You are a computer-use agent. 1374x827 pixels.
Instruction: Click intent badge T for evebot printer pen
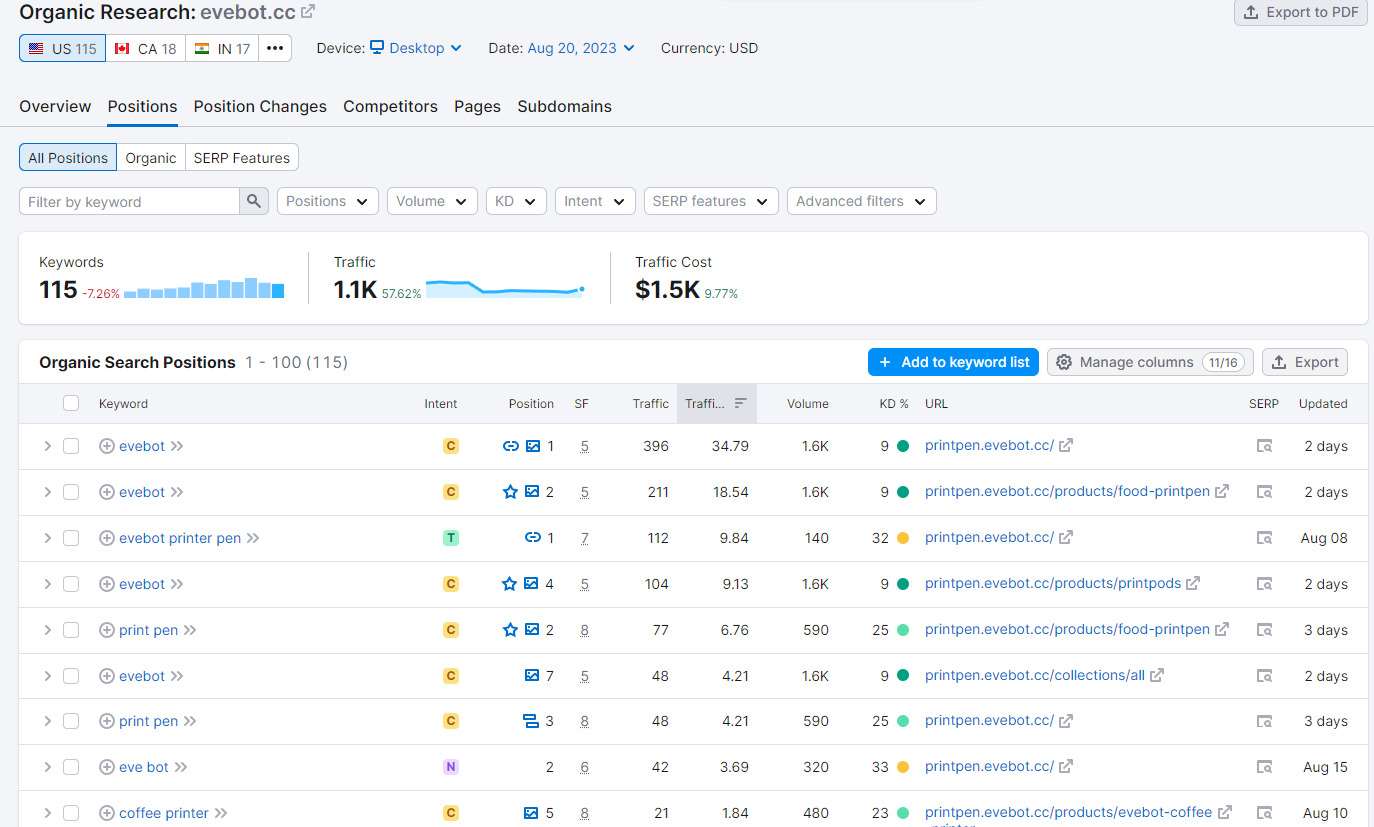[x=451, y=538]
